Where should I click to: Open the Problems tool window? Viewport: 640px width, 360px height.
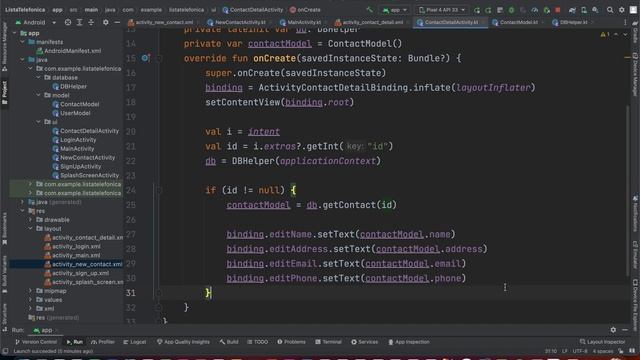click(291, 342)
